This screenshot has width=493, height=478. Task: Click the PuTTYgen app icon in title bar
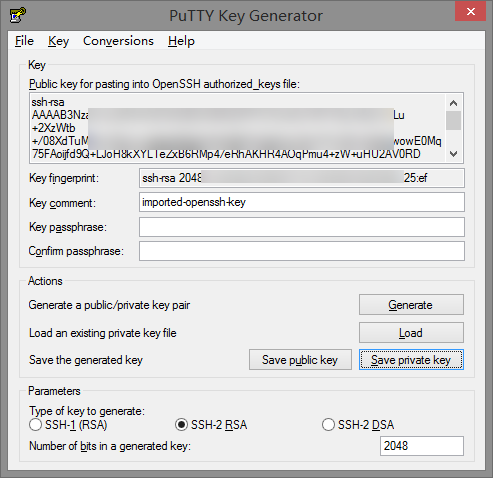[x=18, y=15]
